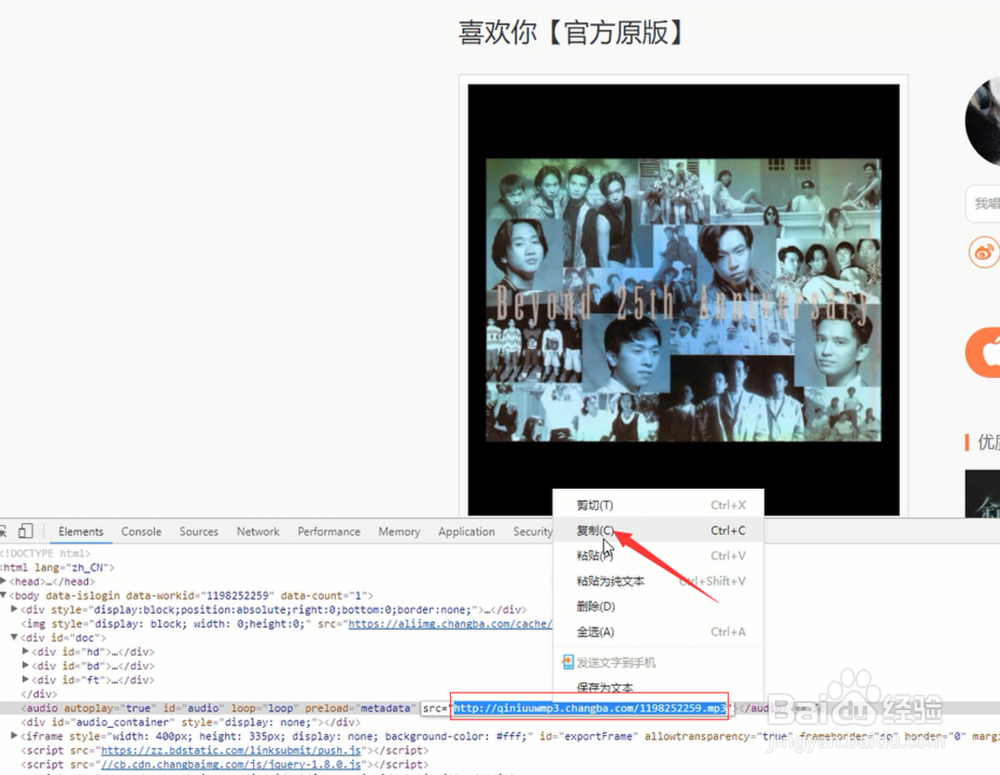This screenshot has width=1000, height=775.
Task: Choose 粘贴(P) from context menu
Action: coord(658,556)
